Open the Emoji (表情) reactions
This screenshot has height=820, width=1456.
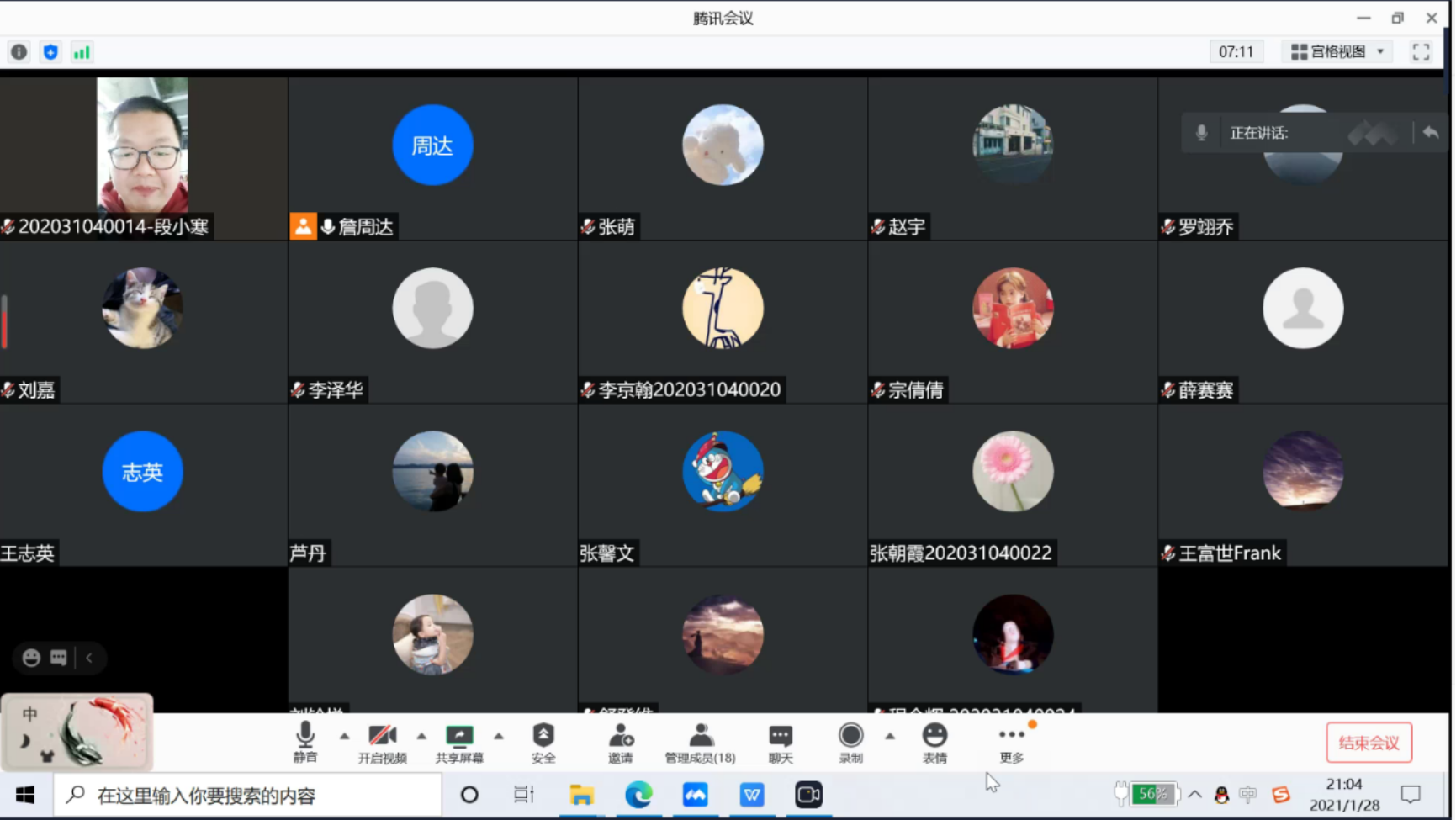point(934,742)
